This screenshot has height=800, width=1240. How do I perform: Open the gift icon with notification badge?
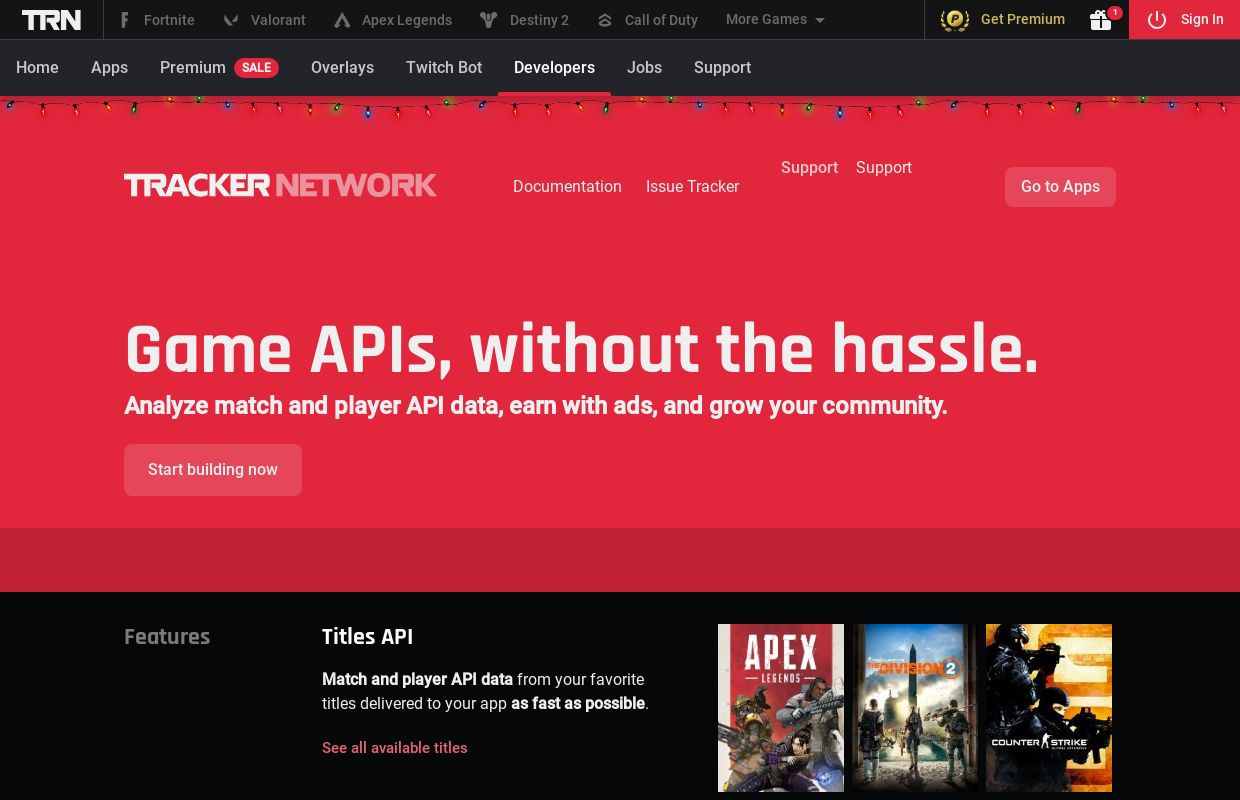[1102, 19]
